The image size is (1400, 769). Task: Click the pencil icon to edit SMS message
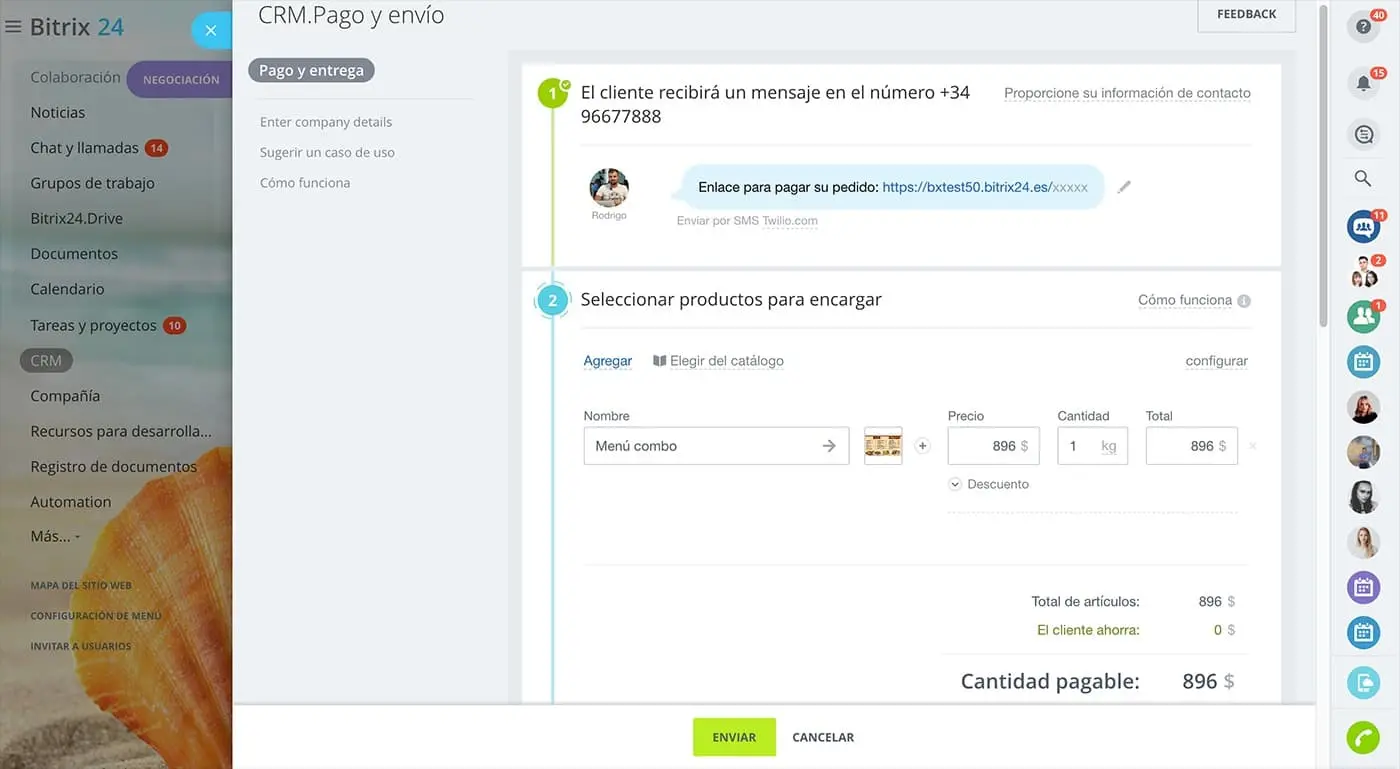[x=1124, y=187]
